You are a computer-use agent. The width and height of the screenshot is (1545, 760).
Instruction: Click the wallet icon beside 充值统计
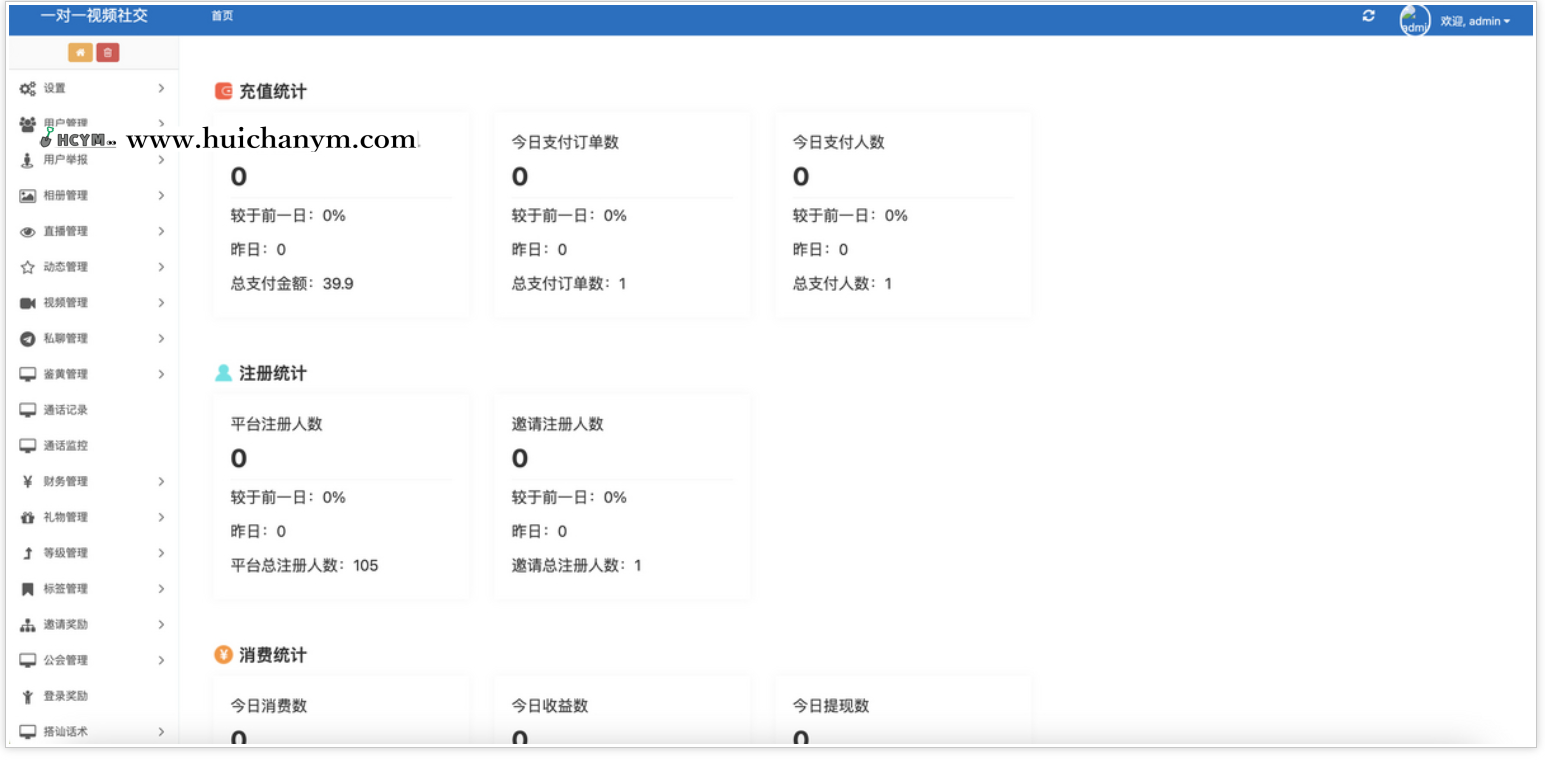pos(222,91)
